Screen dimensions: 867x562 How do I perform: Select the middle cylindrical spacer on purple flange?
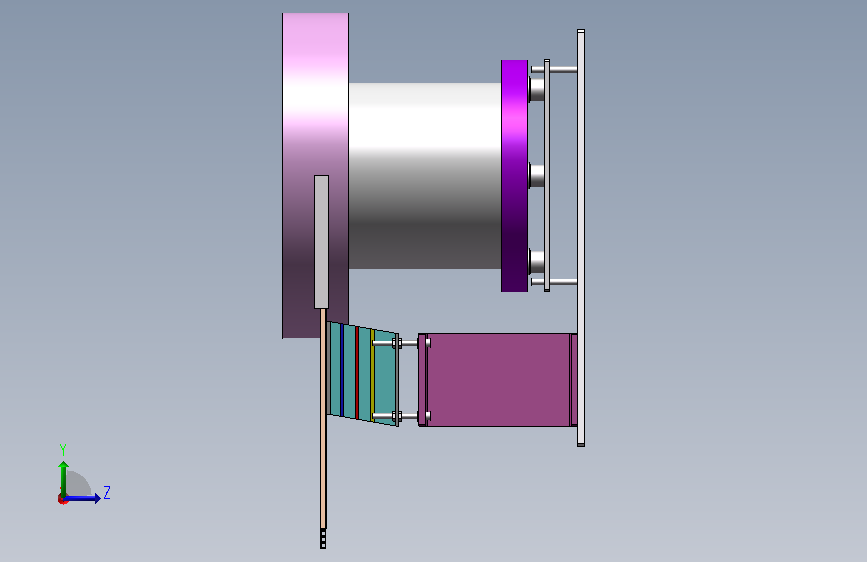point(536,175)
